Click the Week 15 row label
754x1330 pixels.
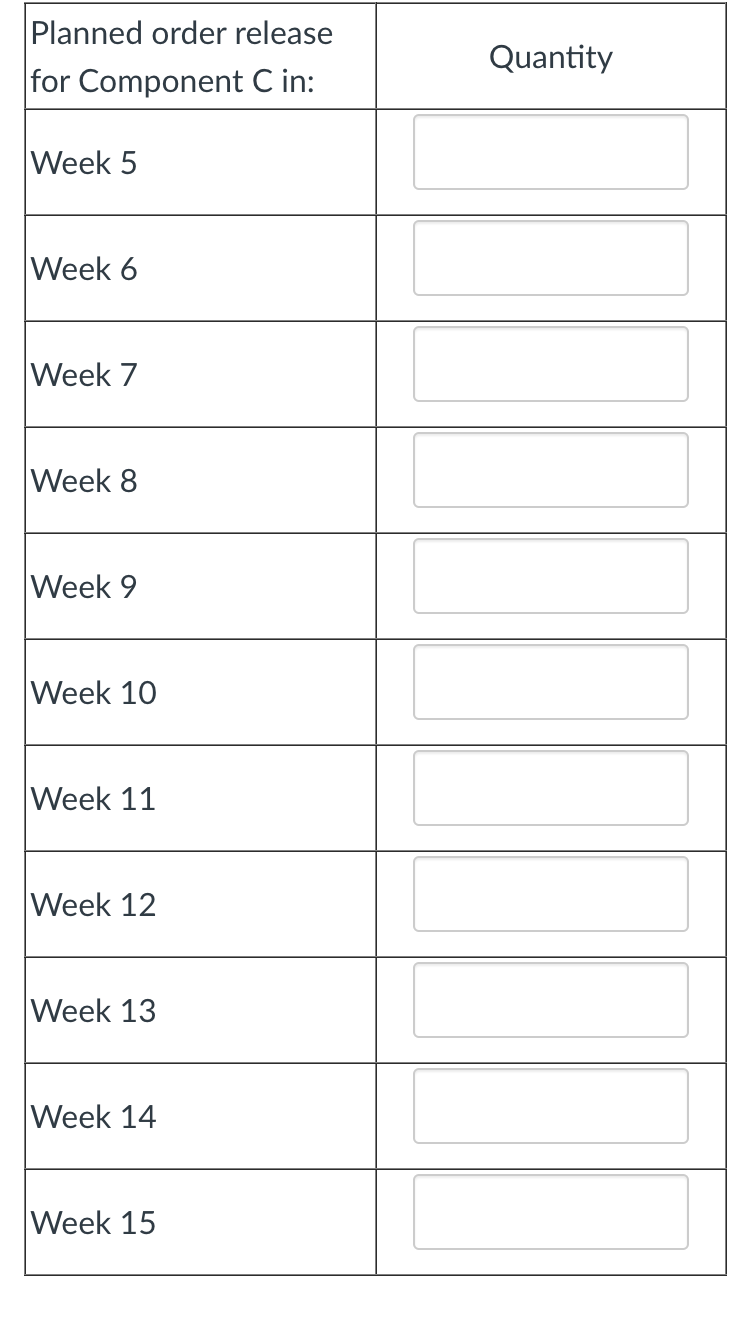[x=92, y=1222]
